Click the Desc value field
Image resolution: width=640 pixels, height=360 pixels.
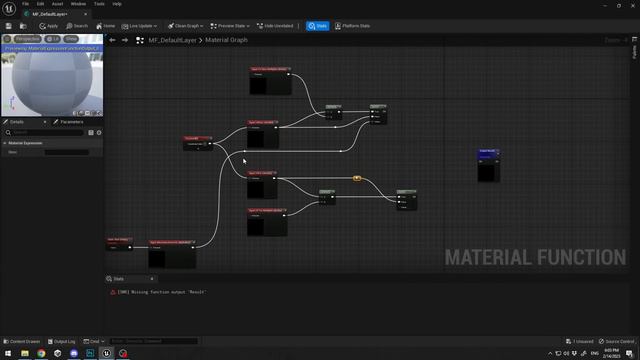coord(67,152)
